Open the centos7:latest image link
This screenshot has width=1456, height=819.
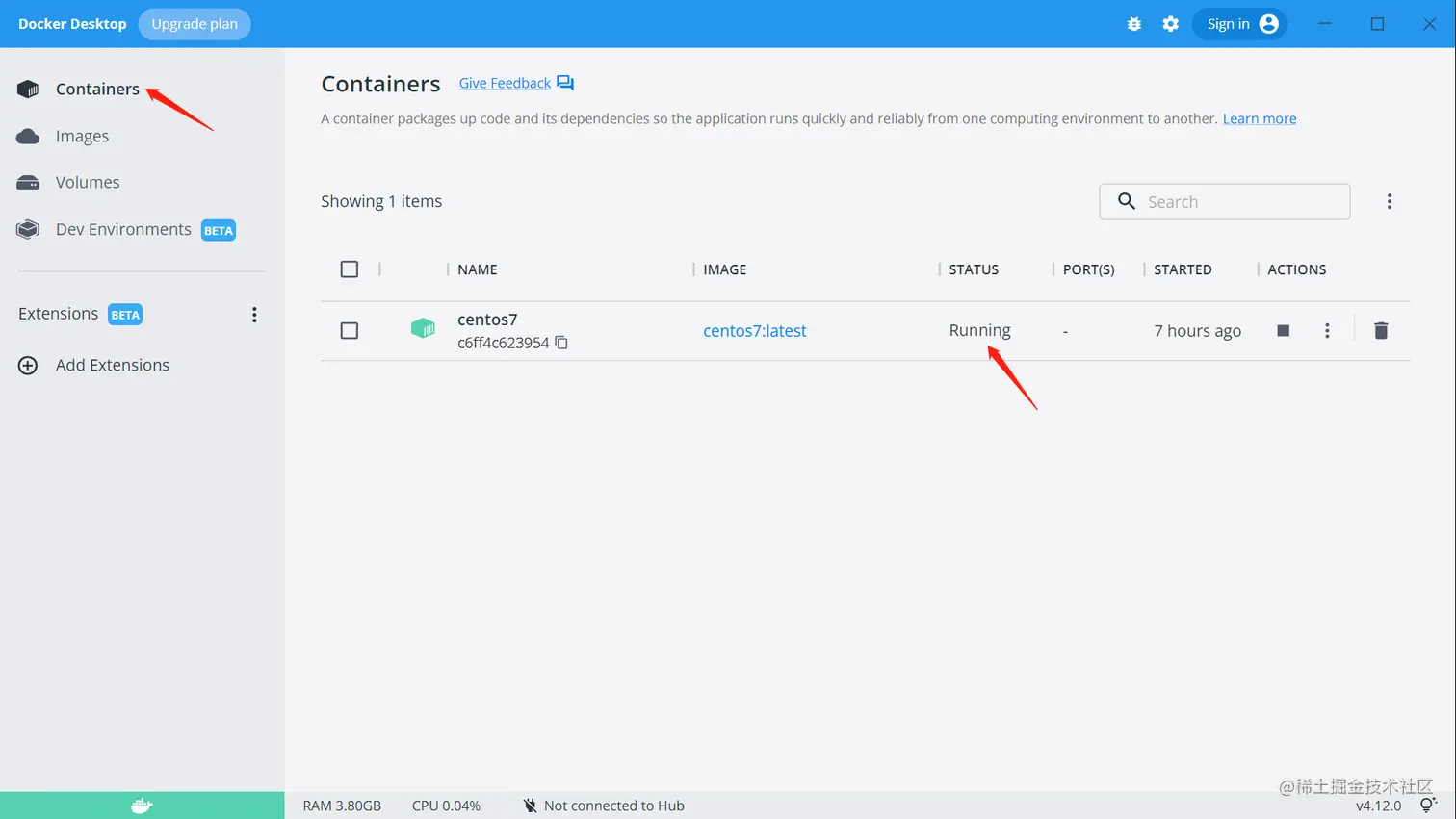(755, 331)
